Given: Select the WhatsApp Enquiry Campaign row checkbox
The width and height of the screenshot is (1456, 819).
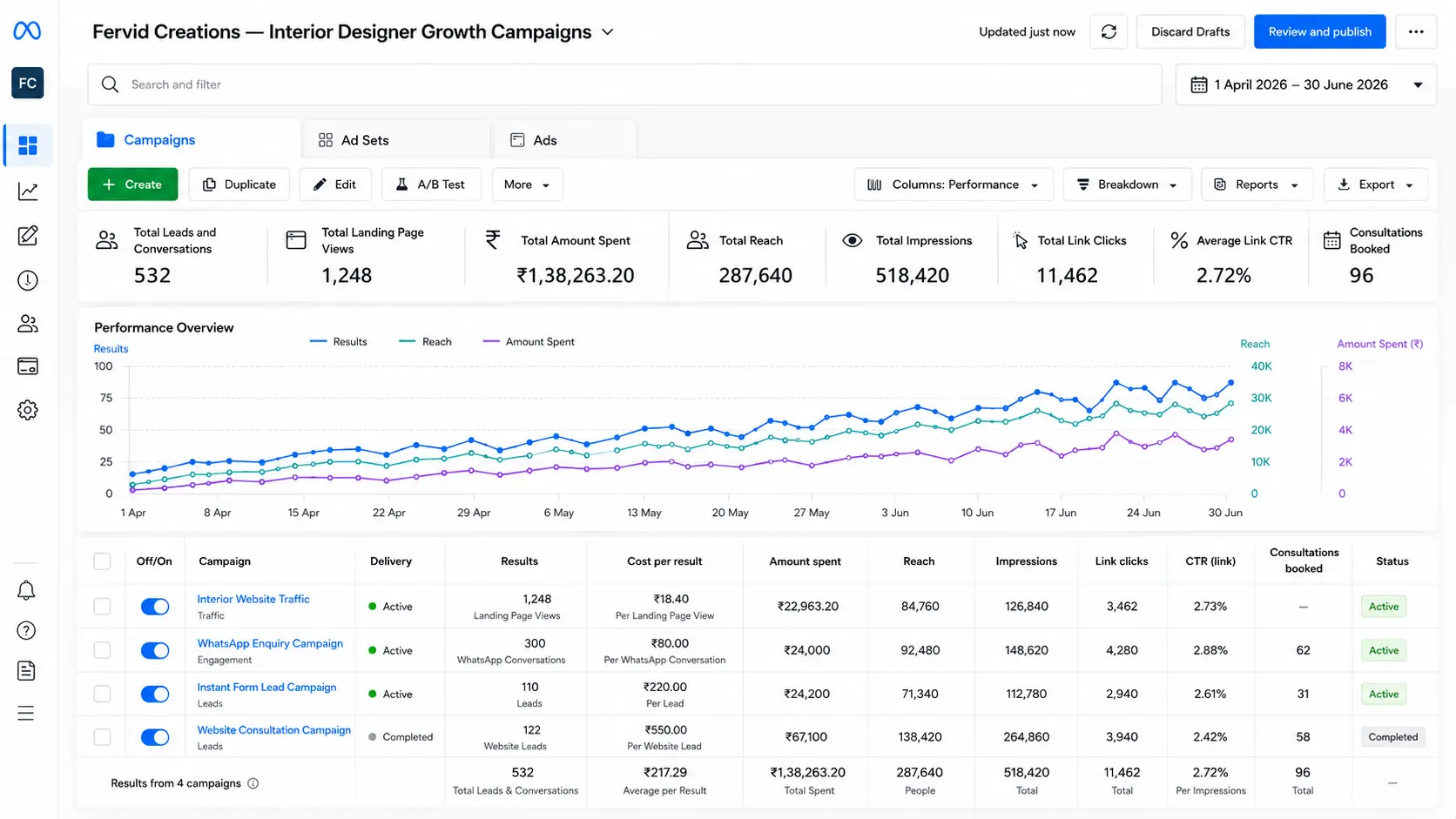Looking at the screenshot, I should tap(102, 650).
